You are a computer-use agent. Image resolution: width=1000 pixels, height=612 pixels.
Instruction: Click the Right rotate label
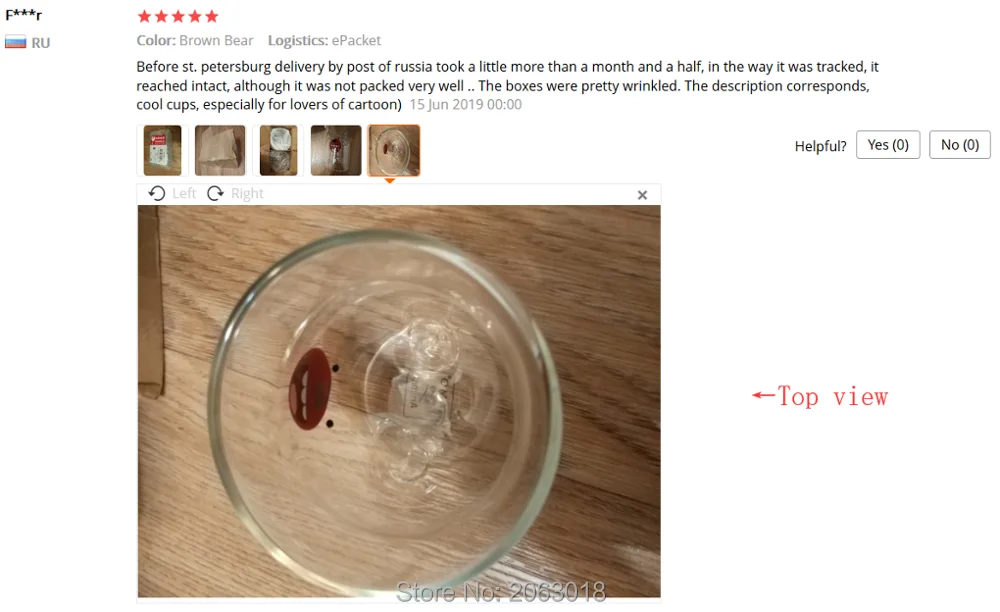[x=247, y=193]
